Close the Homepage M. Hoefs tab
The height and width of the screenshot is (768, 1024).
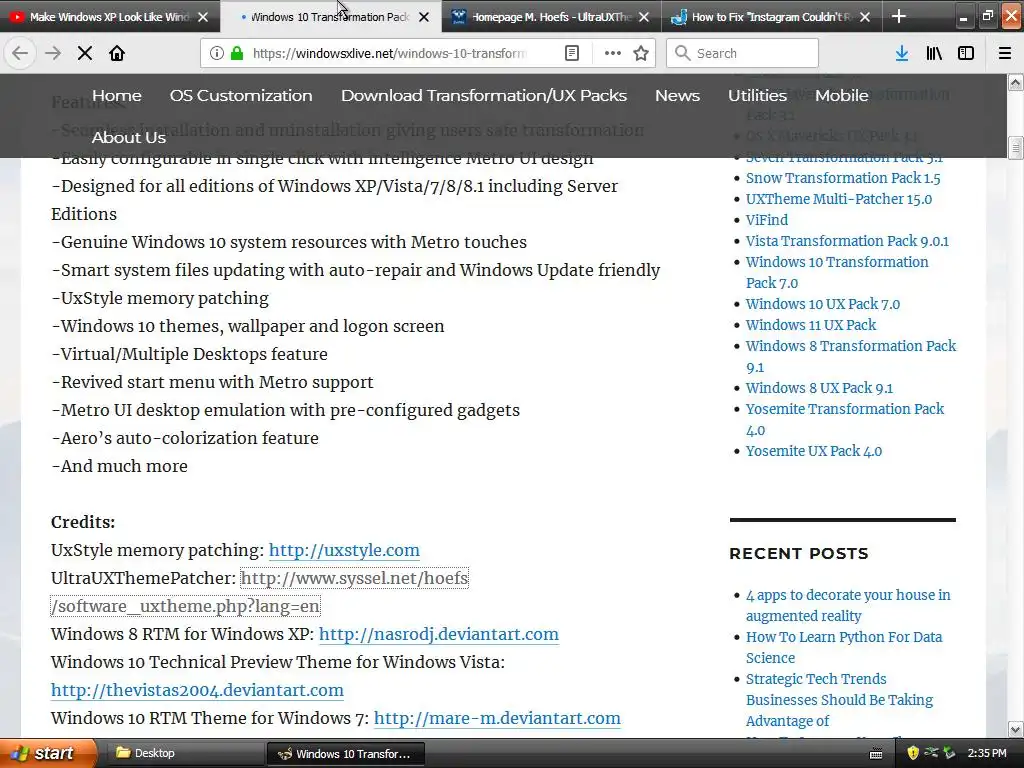(x=644, y=17)
